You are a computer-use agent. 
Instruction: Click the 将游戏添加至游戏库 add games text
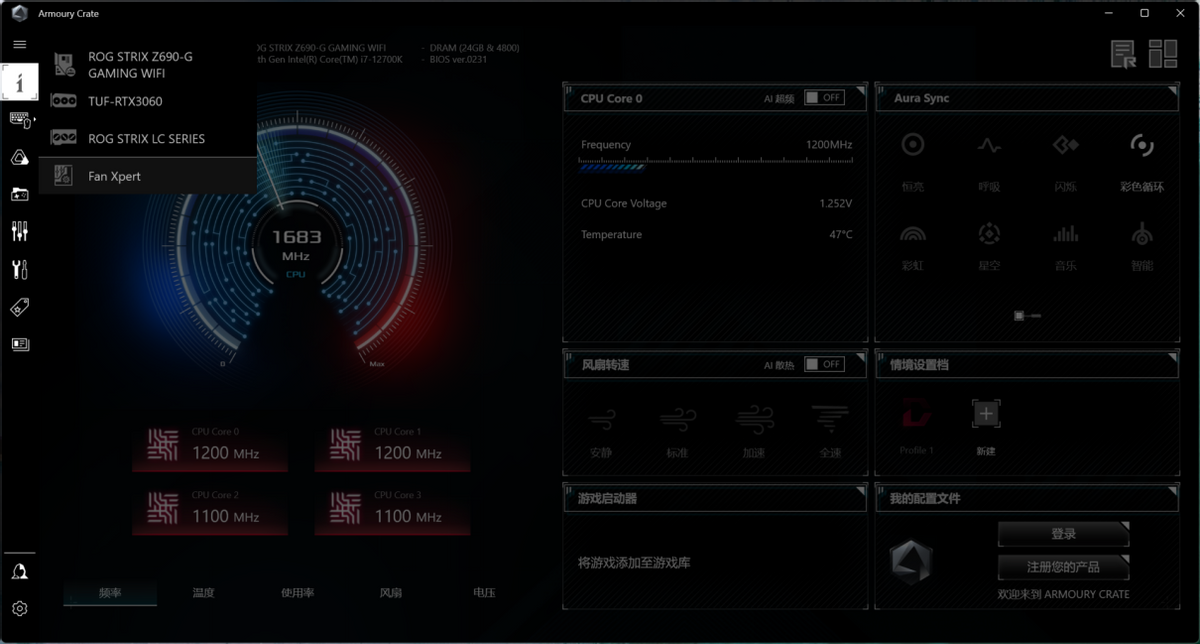634,563
